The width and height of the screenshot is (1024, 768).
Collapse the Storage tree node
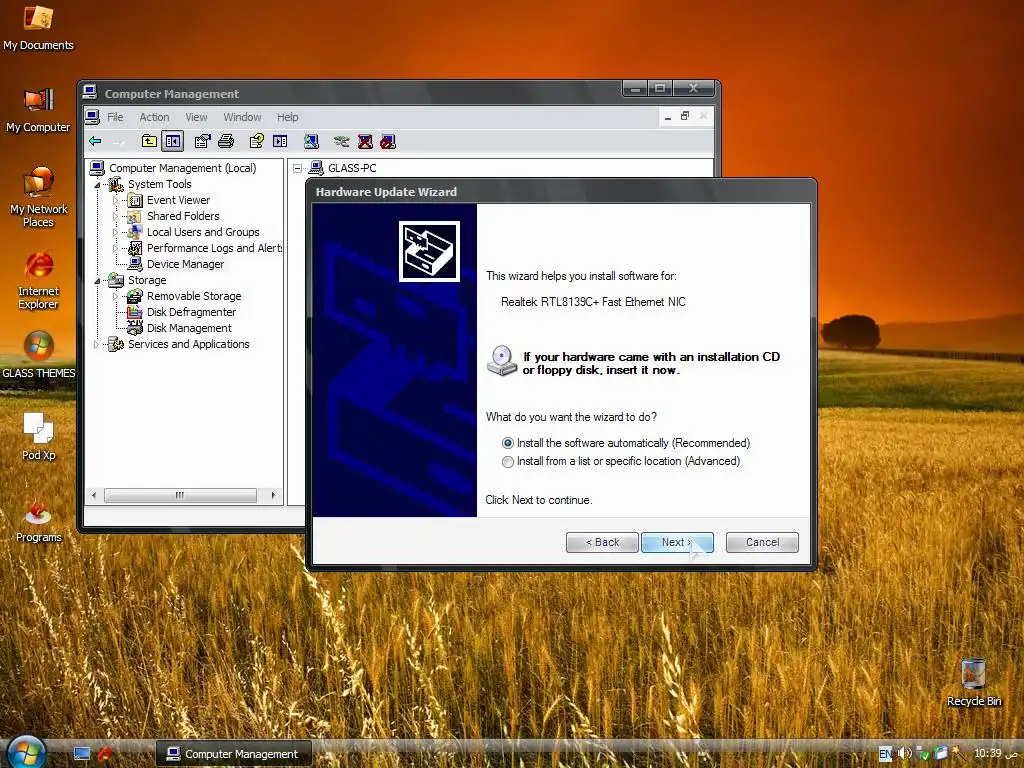[x=97, y=281]
